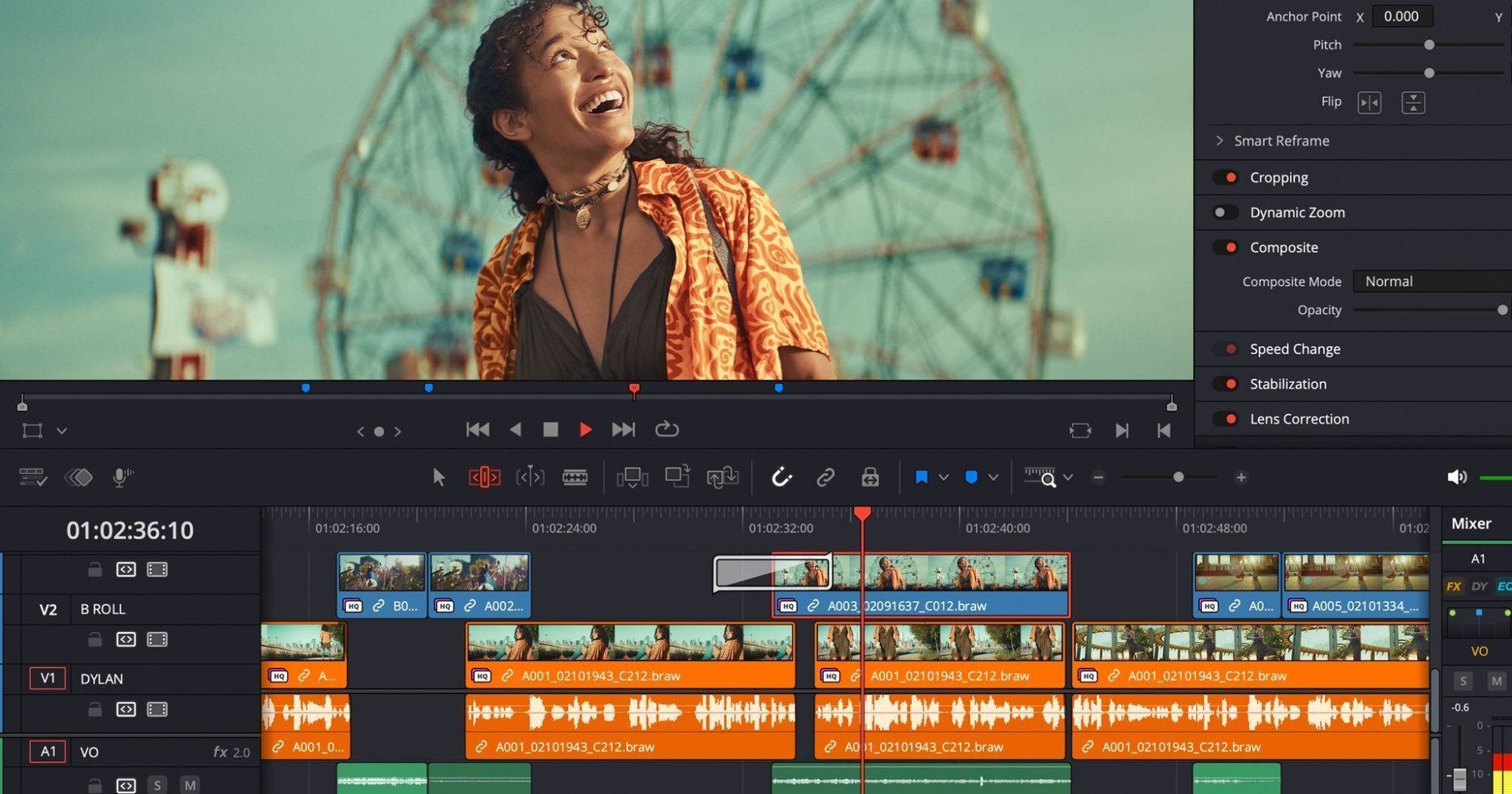Add a blue flag using the flag icon
Viewport: 1512px width, 794px height.
coord(922,477)
